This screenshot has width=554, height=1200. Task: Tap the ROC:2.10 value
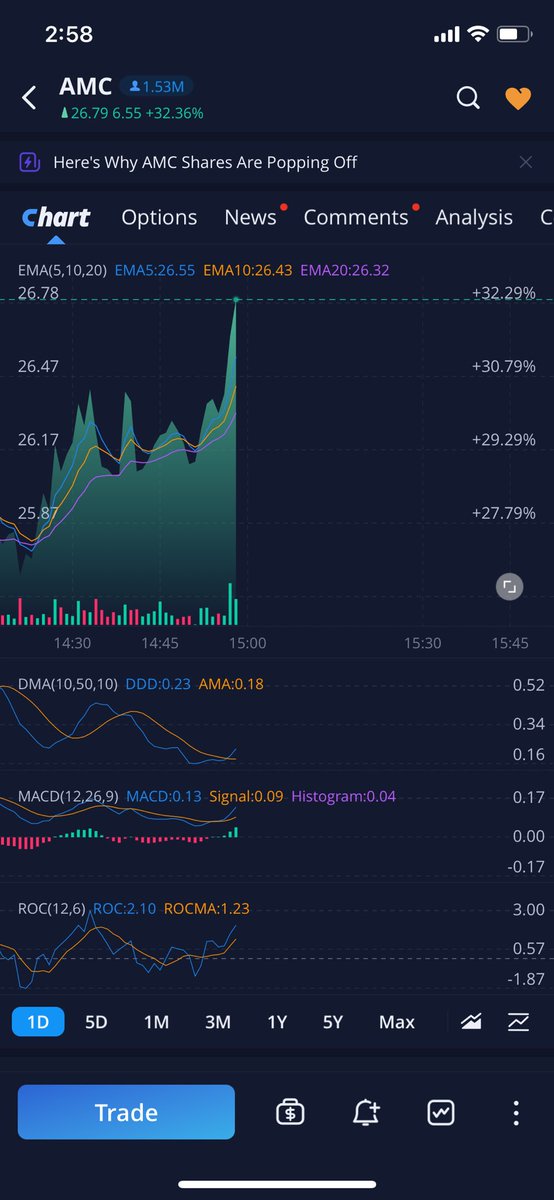tap(125, 909)
